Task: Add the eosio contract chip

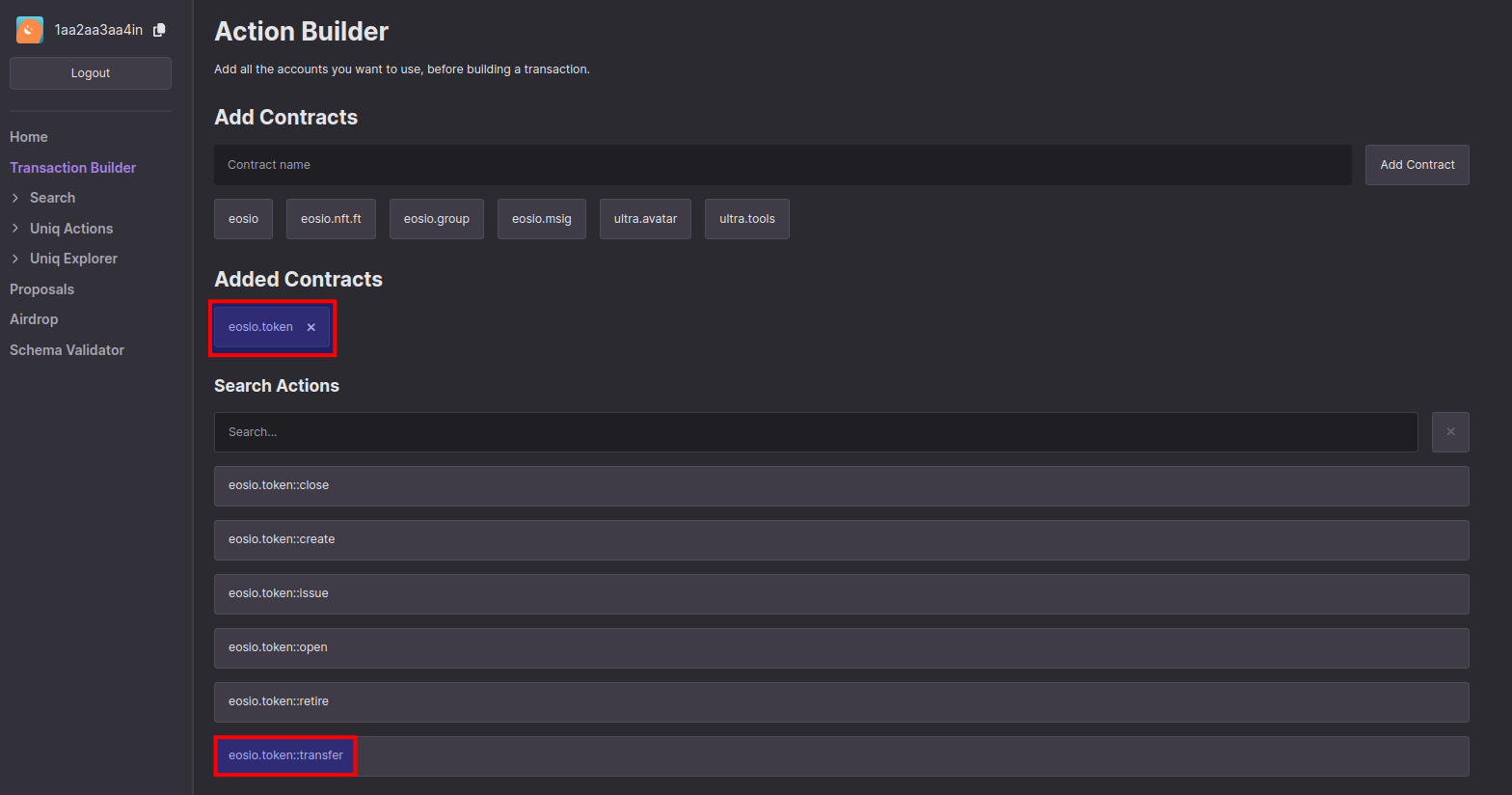Action: pos(243,219)
